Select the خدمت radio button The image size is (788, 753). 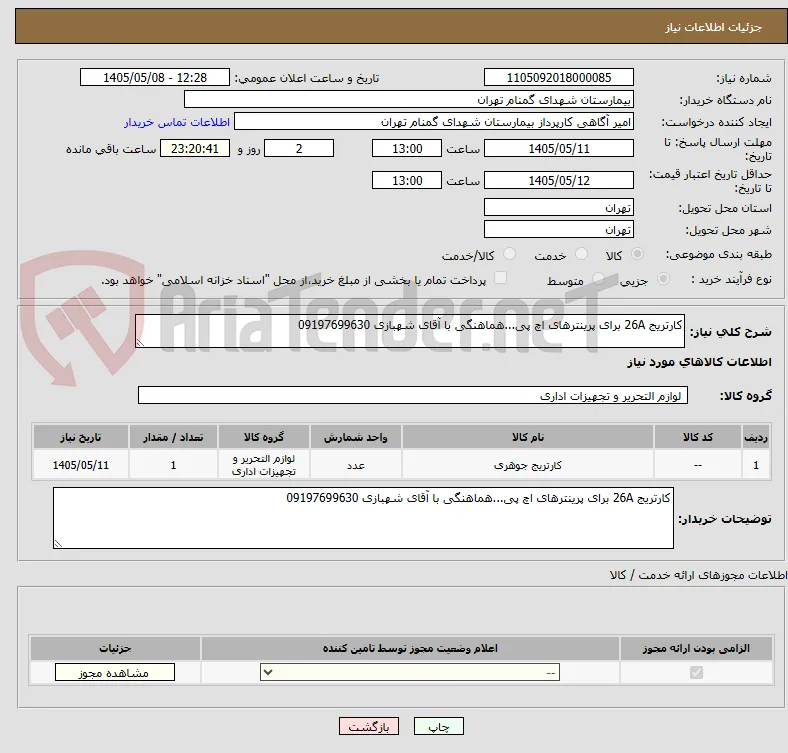coord(581,254)
